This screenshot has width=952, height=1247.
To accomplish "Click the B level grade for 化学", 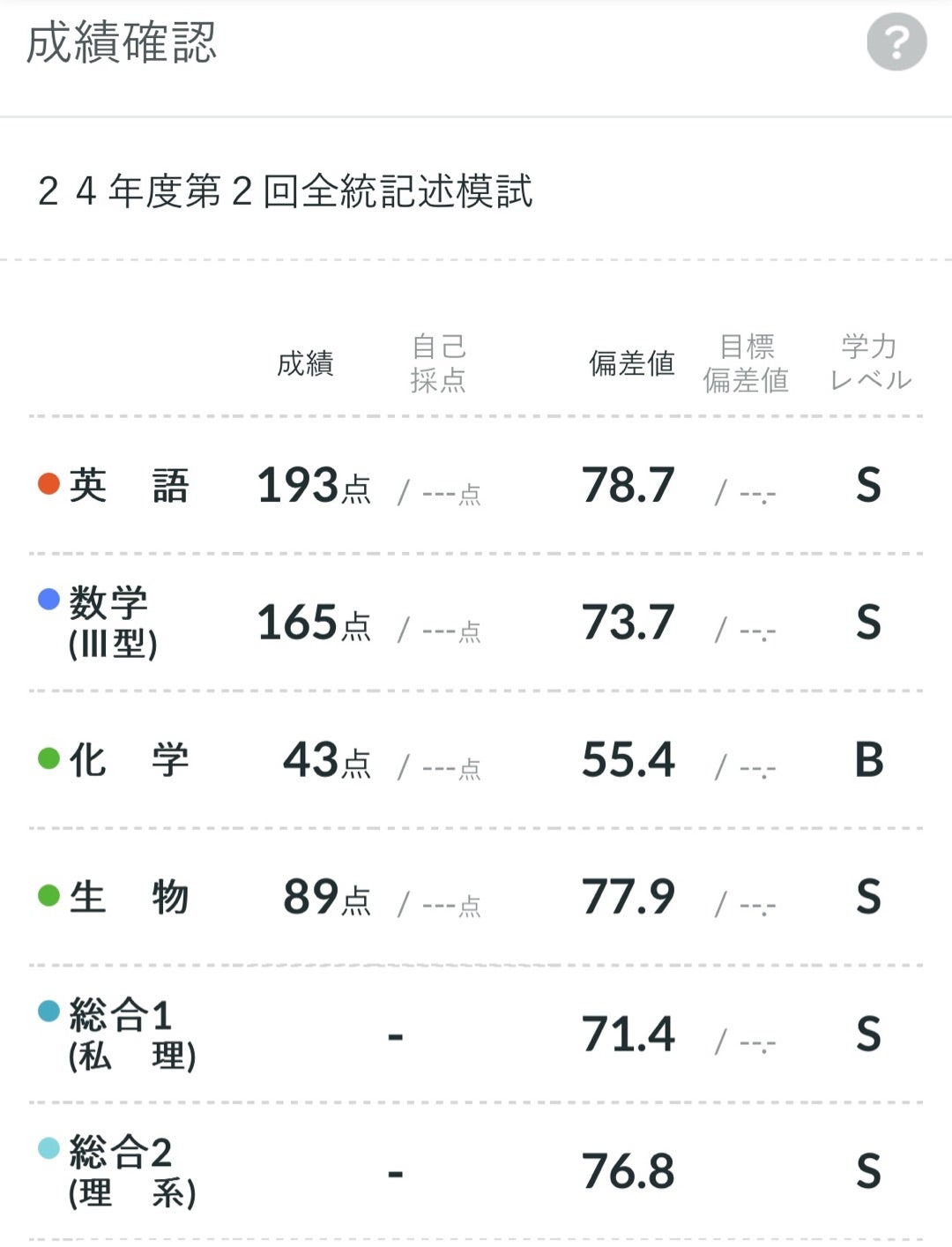I will click(868, 759).
